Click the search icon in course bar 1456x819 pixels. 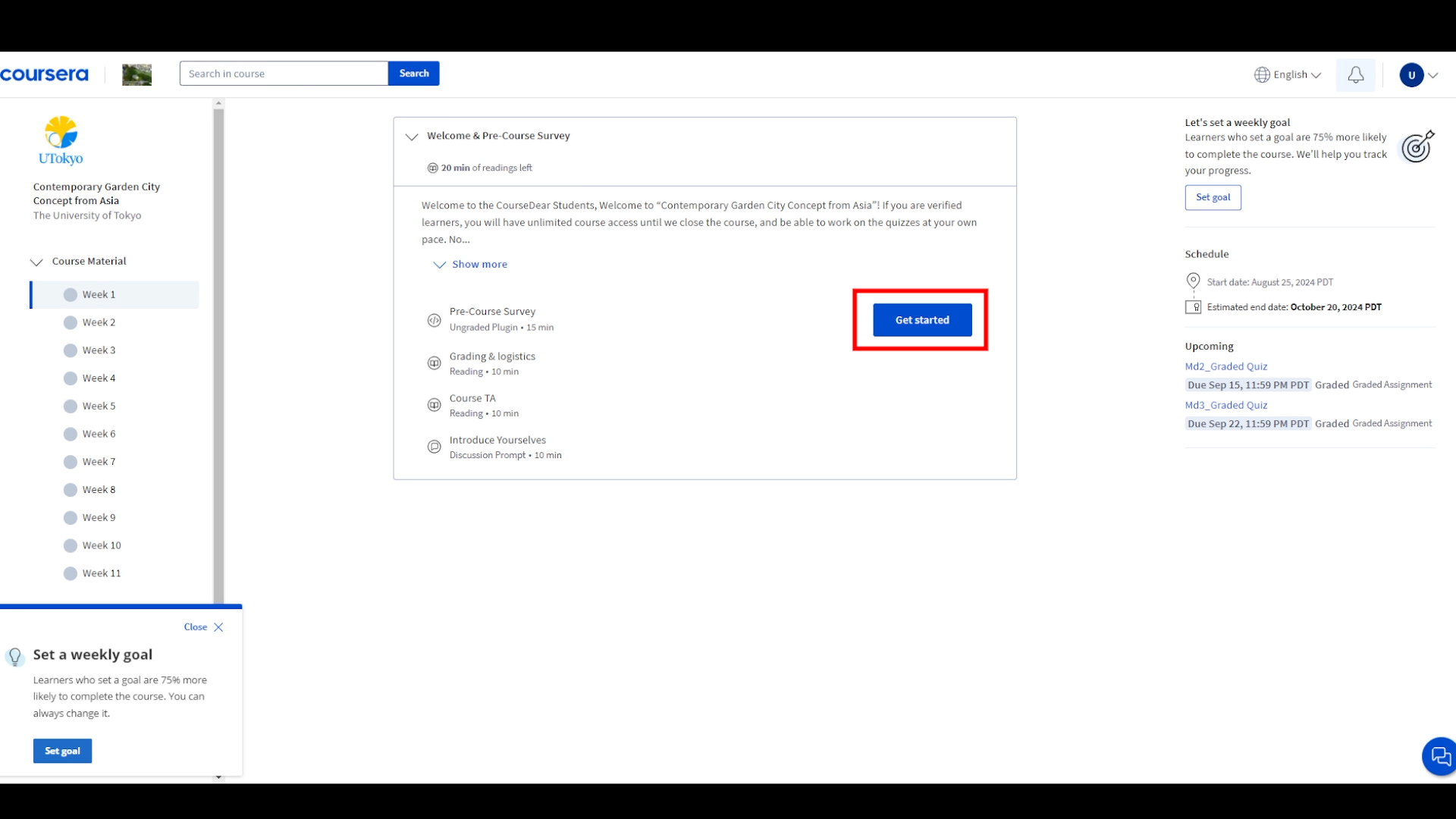(413, 73)
